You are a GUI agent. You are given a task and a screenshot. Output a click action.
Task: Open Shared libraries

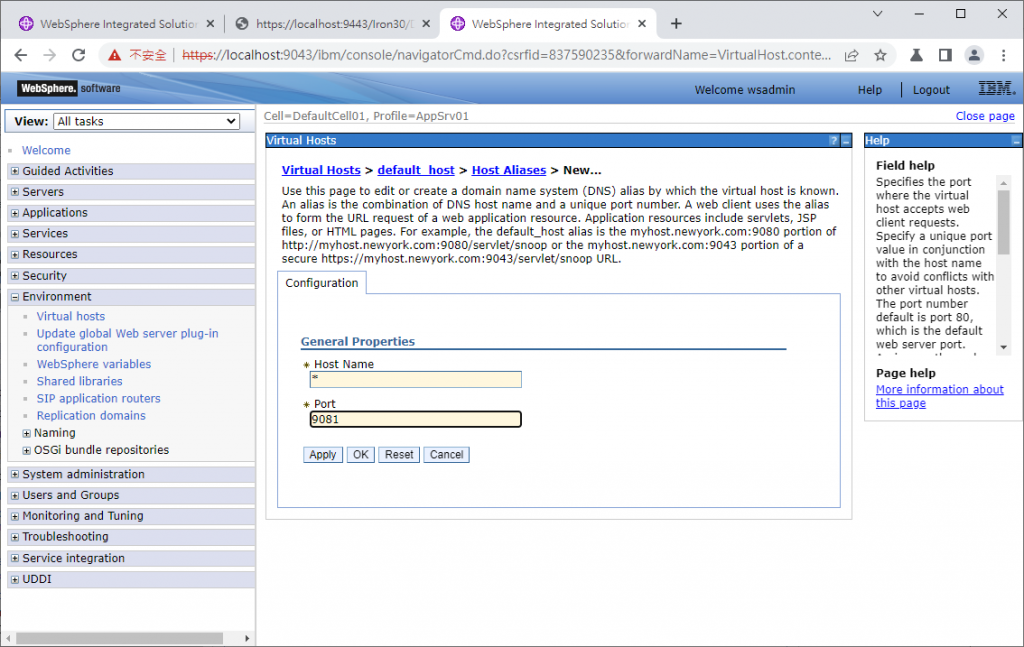tap(79, 381)
